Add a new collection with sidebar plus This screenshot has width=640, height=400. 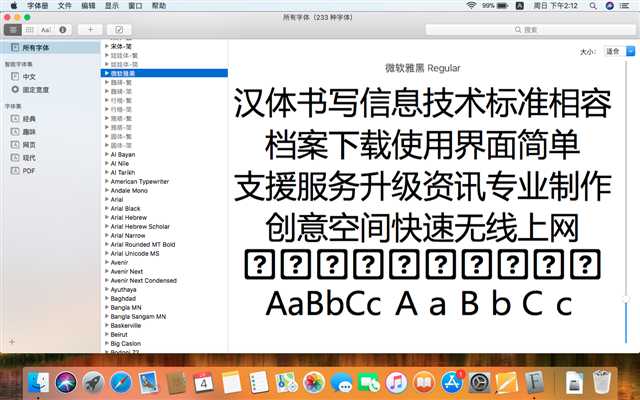point(12,342)
